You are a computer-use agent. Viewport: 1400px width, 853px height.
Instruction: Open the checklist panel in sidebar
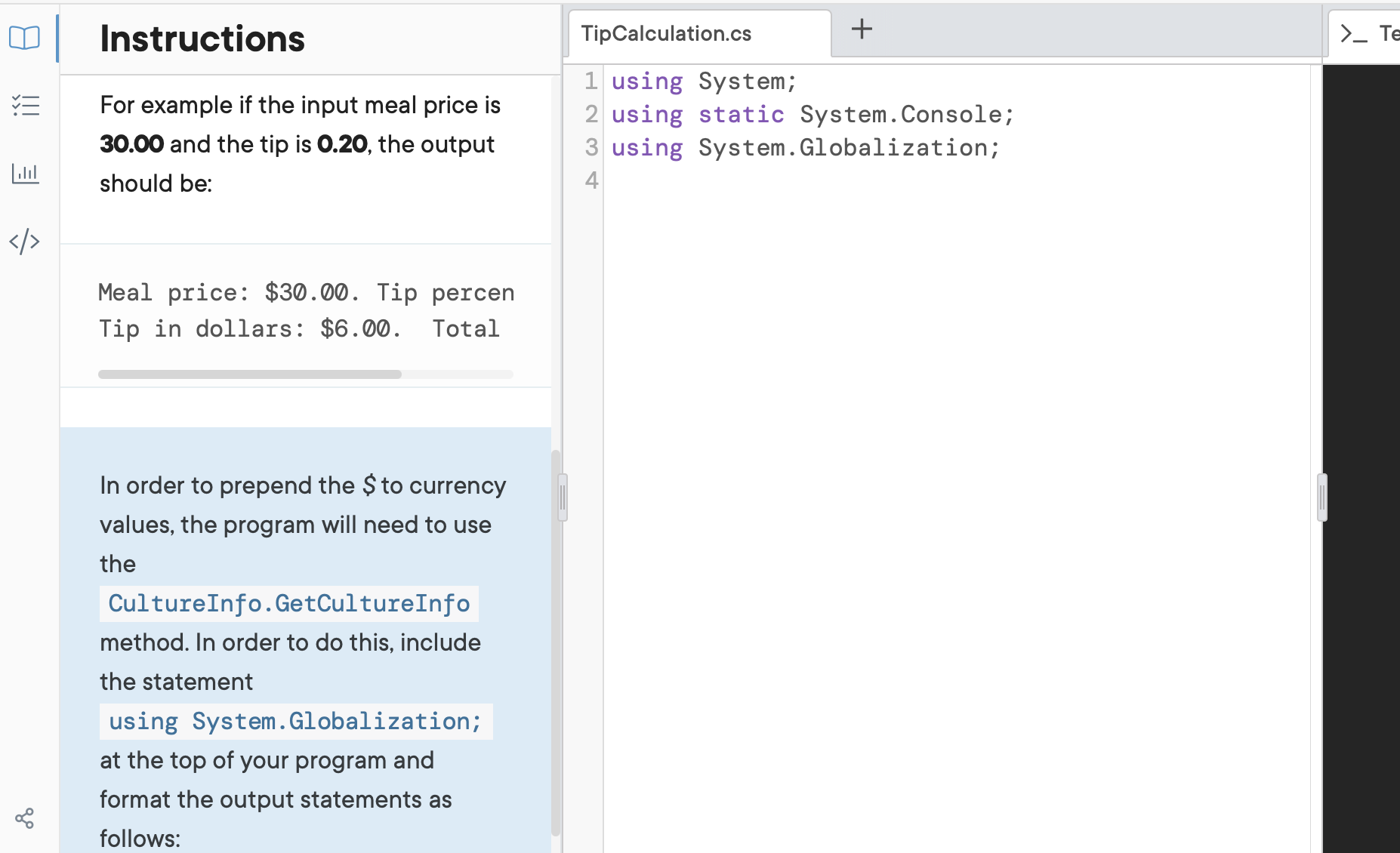25,106
